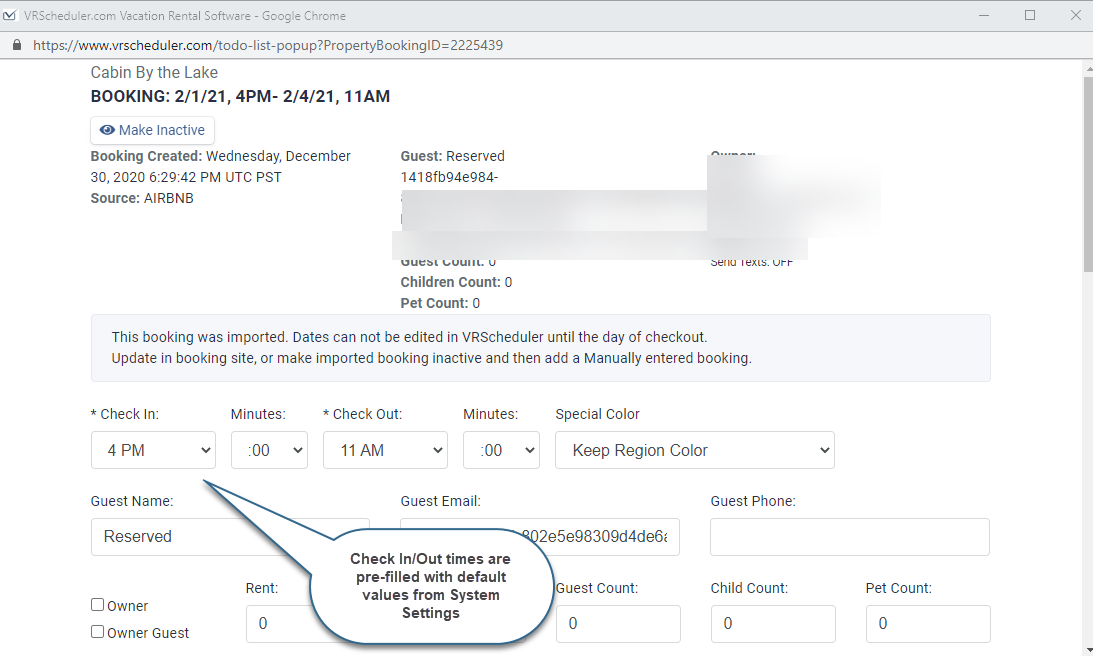Check the Owner checkbox

[x=97, y=604]
